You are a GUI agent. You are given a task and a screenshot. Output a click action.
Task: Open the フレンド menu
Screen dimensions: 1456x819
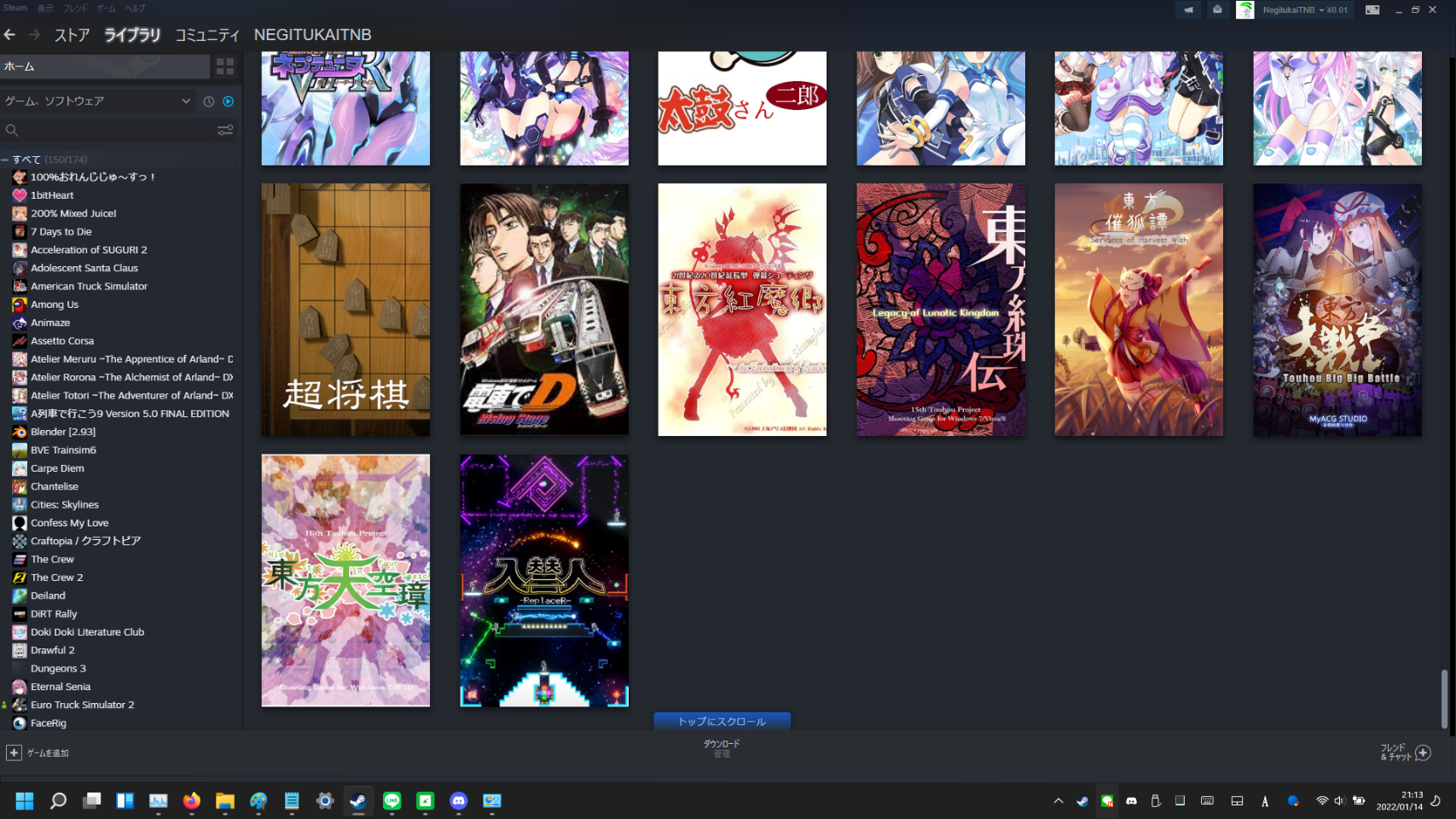point(75,8)
